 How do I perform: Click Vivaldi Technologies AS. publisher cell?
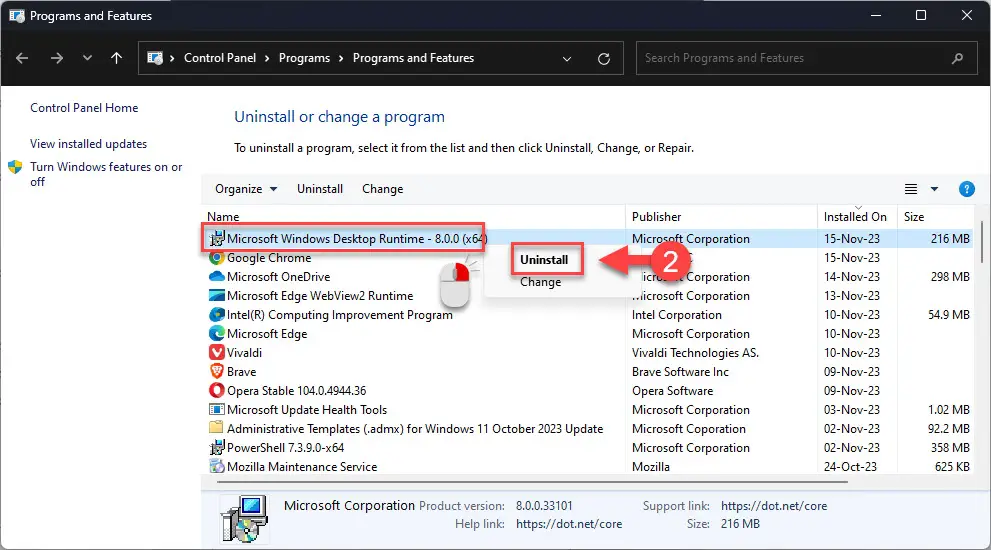click(695, 353)
